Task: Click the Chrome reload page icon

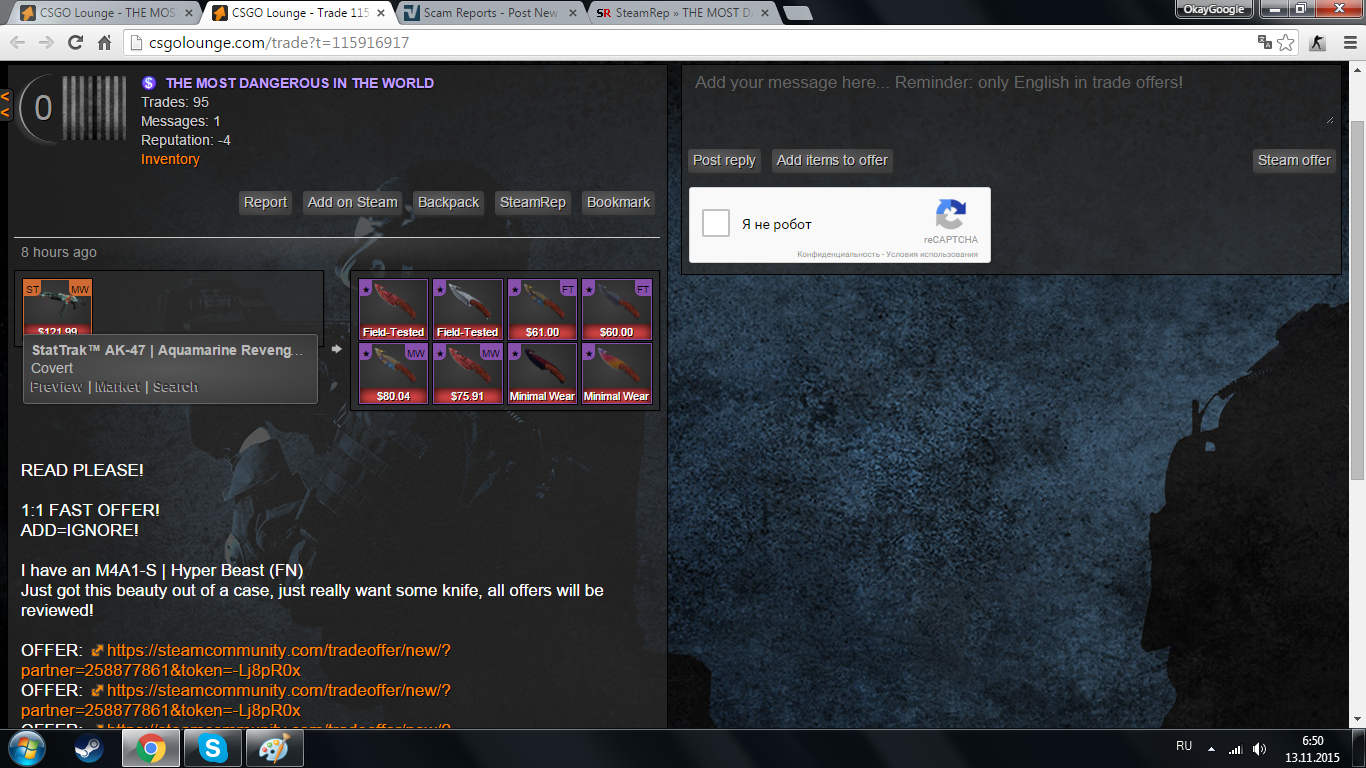Action: click(x=75, y=43)
